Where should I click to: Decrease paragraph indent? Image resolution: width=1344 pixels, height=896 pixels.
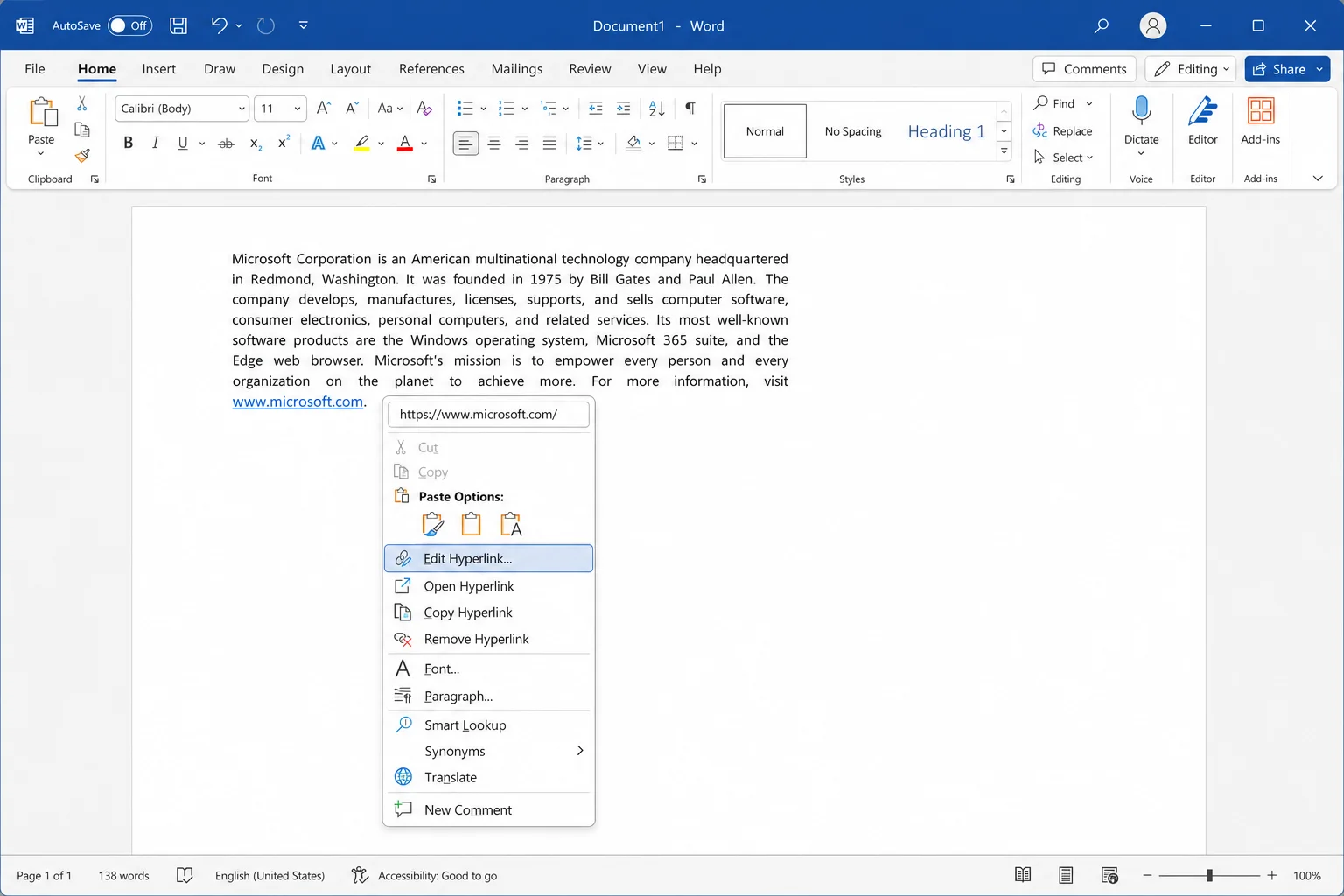596,108
